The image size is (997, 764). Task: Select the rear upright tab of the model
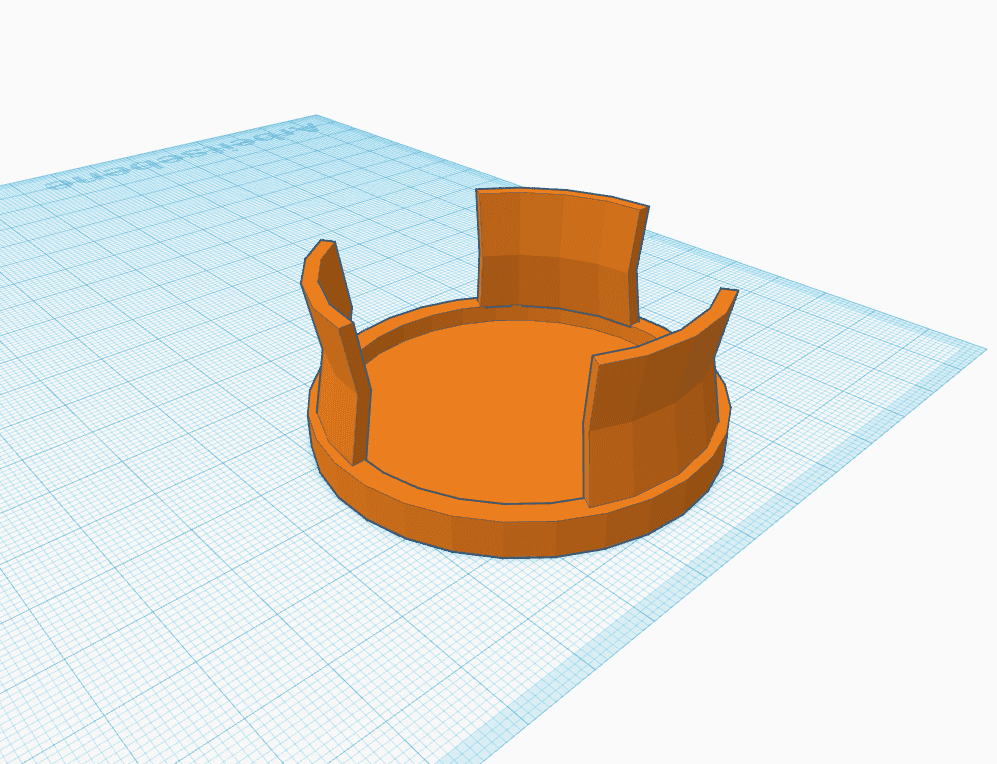tap(560, 254)
